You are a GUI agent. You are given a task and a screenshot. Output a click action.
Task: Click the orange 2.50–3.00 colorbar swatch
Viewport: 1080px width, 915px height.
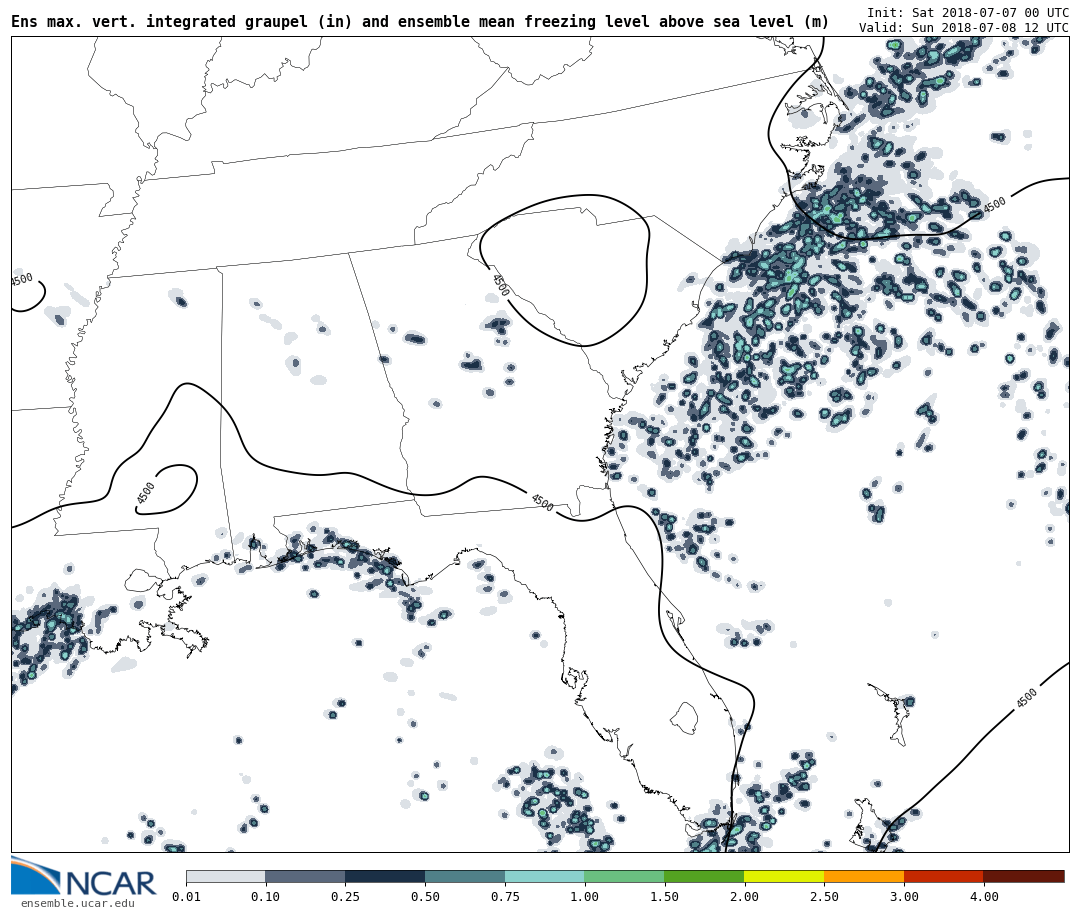(x=864, y=876)
